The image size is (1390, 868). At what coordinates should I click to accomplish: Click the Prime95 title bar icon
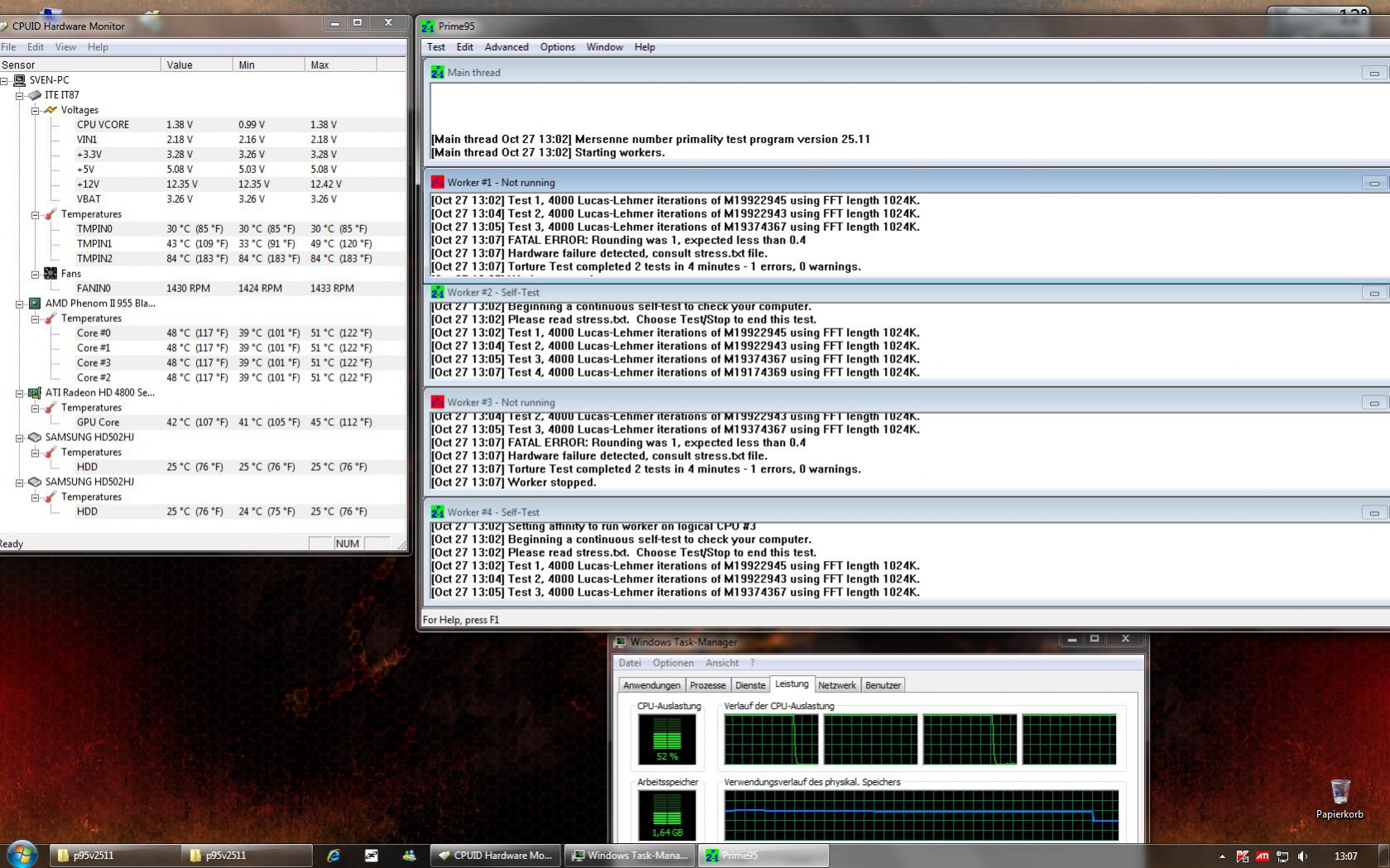pyautogui.click(x=428, y=26)
